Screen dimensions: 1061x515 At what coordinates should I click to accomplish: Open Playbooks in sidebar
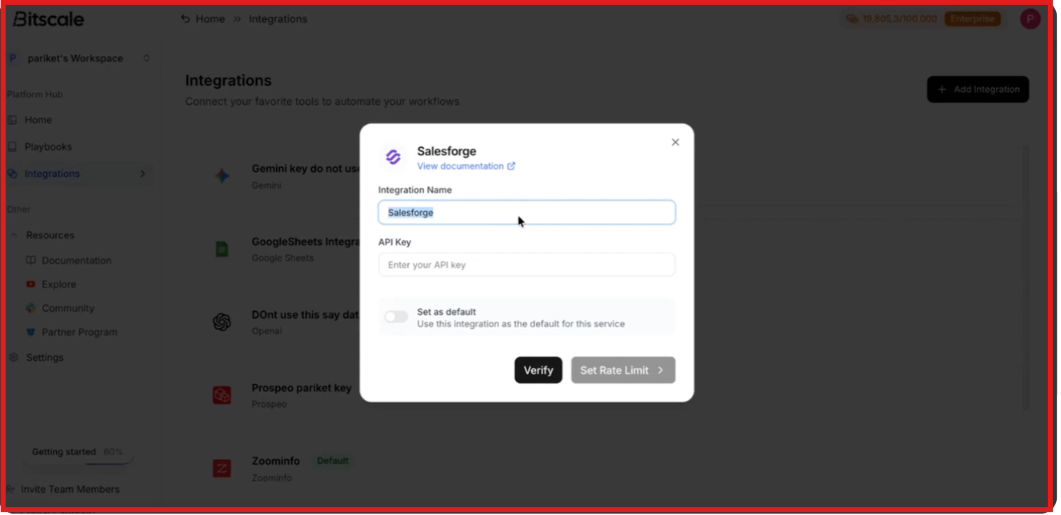coord(48,147)
